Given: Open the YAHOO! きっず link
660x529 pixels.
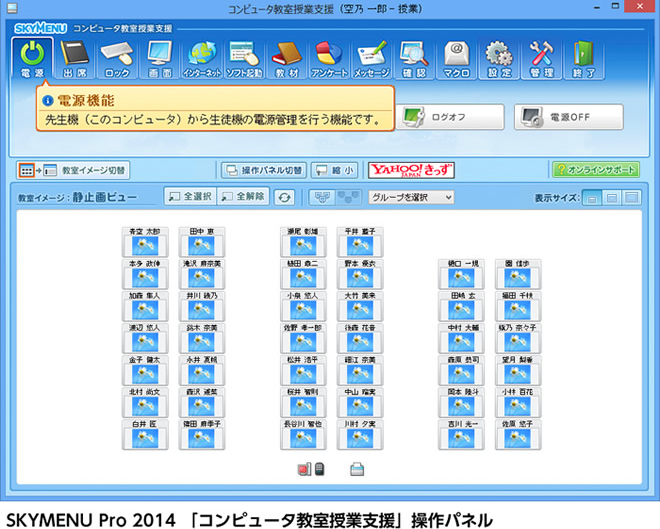Looking at the screenshot, I should (x=411, y=170).
